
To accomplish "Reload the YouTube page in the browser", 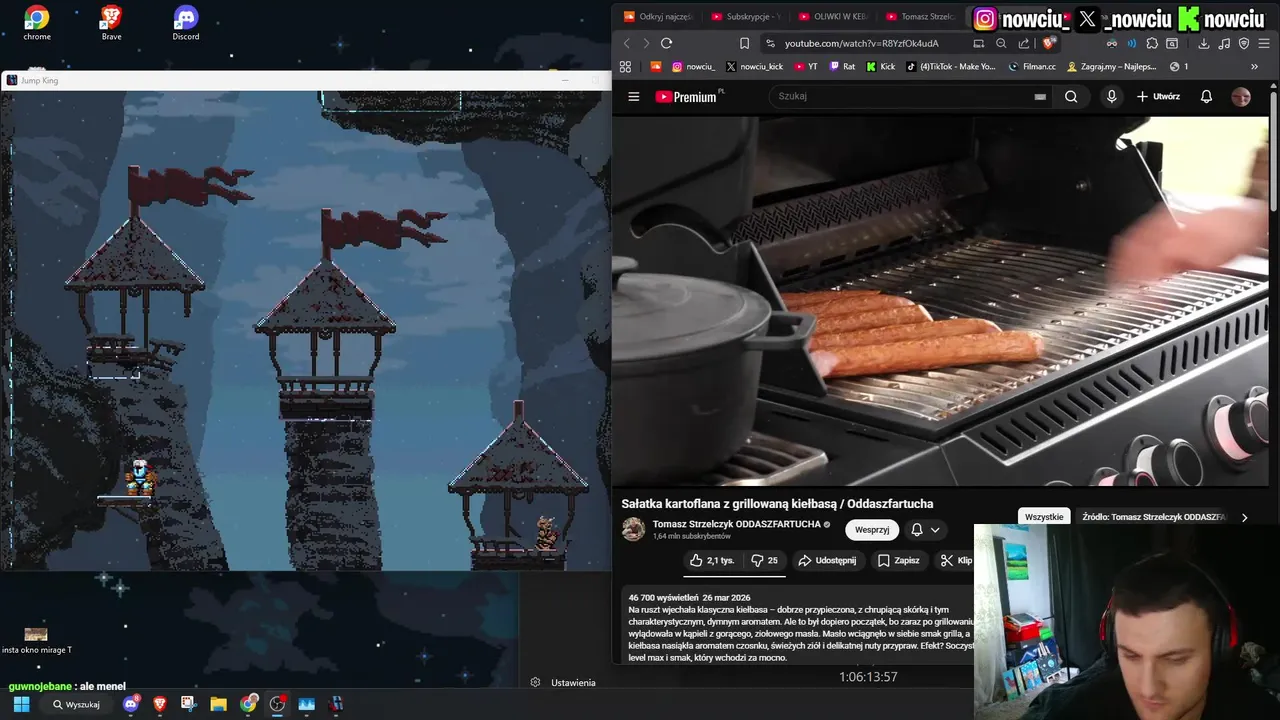I will click(x=666, y=43).
